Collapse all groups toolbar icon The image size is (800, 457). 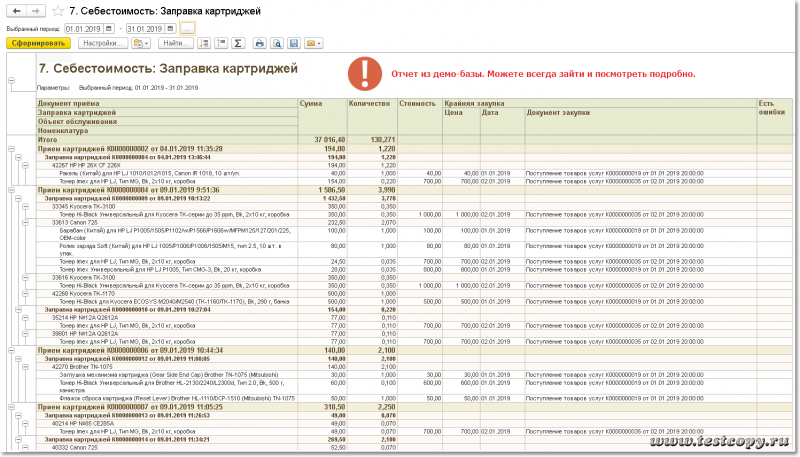coord(221,43)
